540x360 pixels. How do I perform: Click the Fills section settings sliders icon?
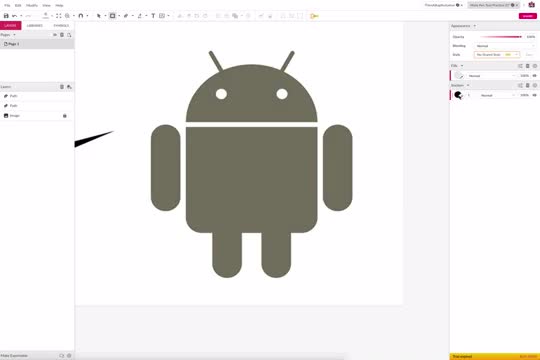coord(520,66)
